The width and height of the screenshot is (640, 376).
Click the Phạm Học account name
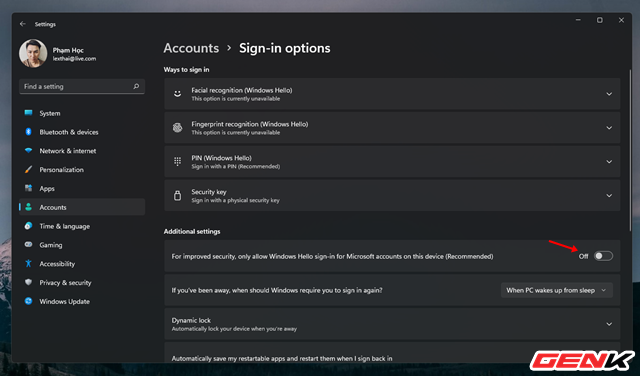[x=68, y=50]
